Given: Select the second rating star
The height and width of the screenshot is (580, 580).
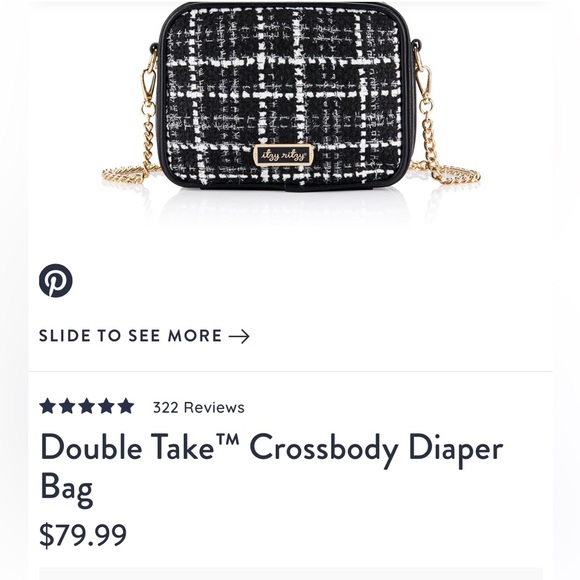Looking at the screenshot, I should click(x=67, y=406).
